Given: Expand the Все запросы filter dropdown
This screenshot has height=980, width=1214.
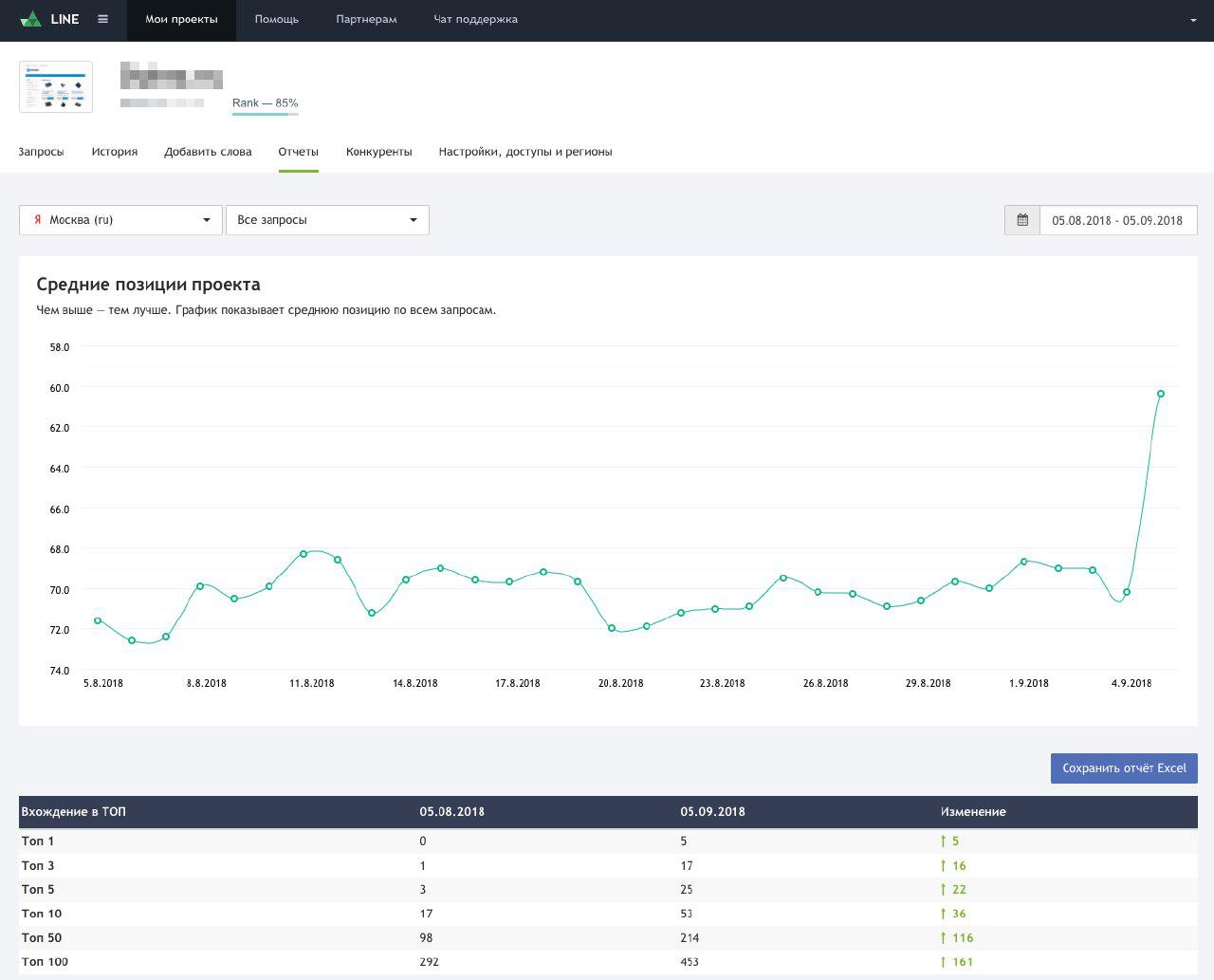Looking at the screenshot, I should pos(327,220).
